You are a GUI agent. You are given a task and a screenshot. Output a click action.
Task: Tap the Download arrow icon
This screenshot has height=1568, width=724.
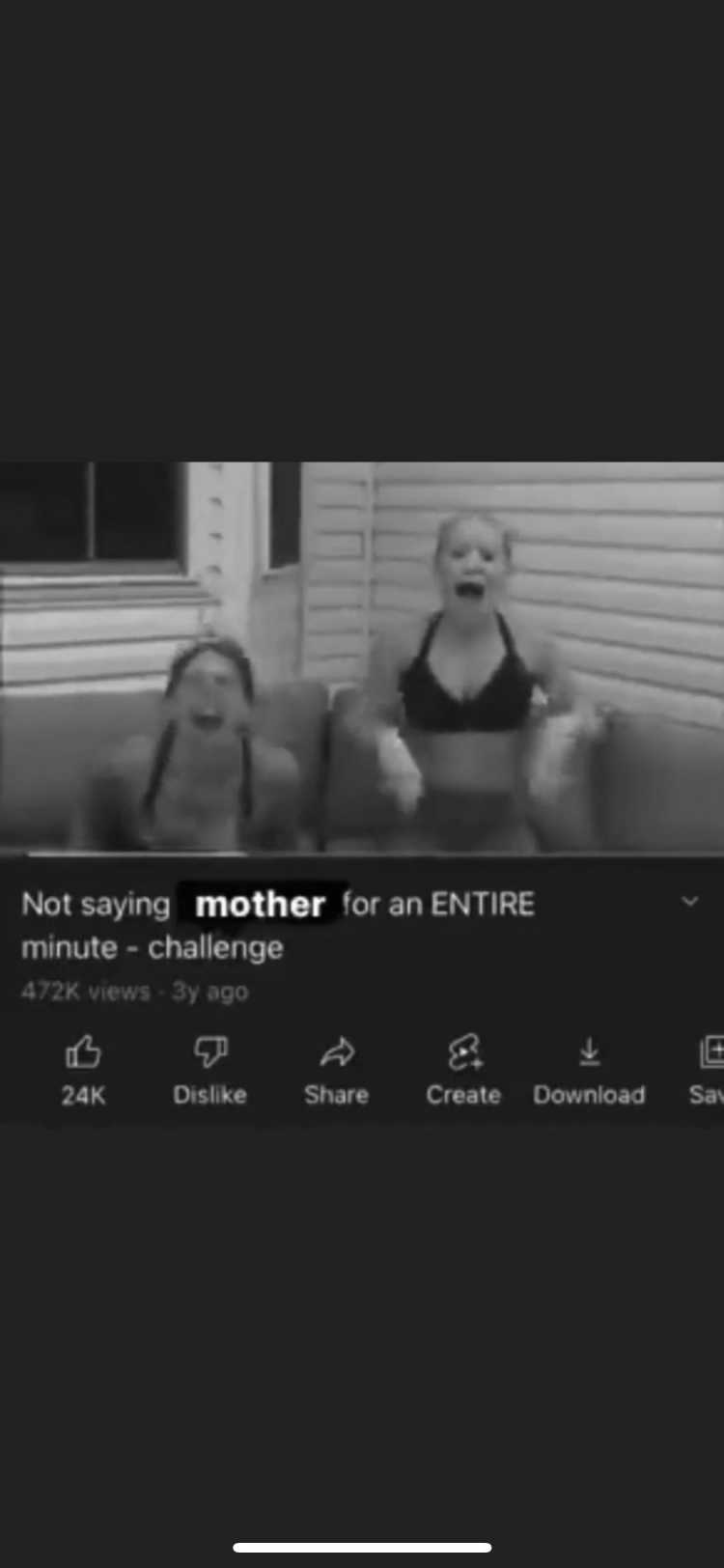tap(590, 1051)
